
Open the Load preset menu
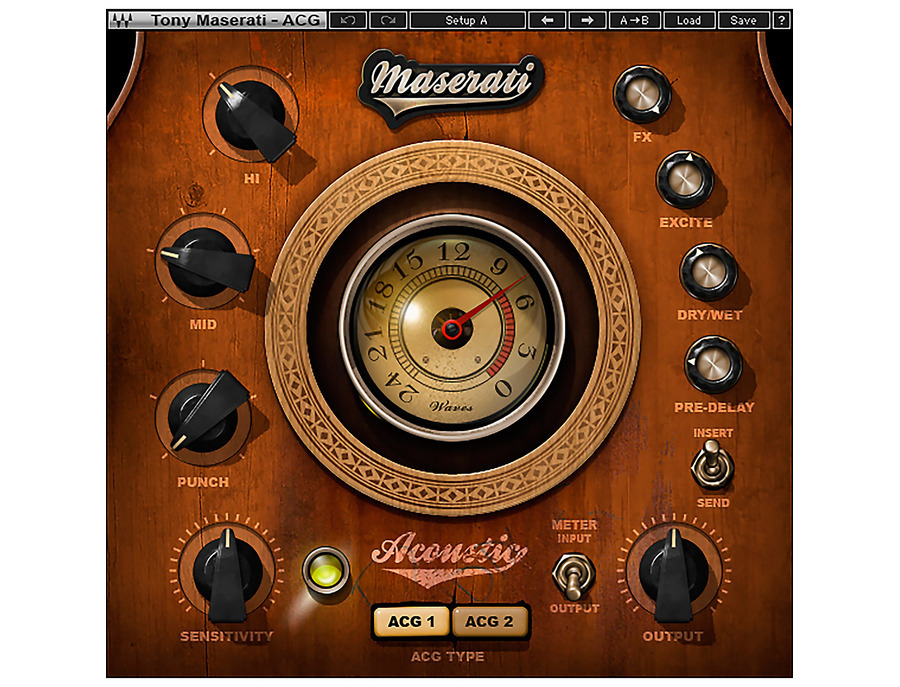[689, 20]
